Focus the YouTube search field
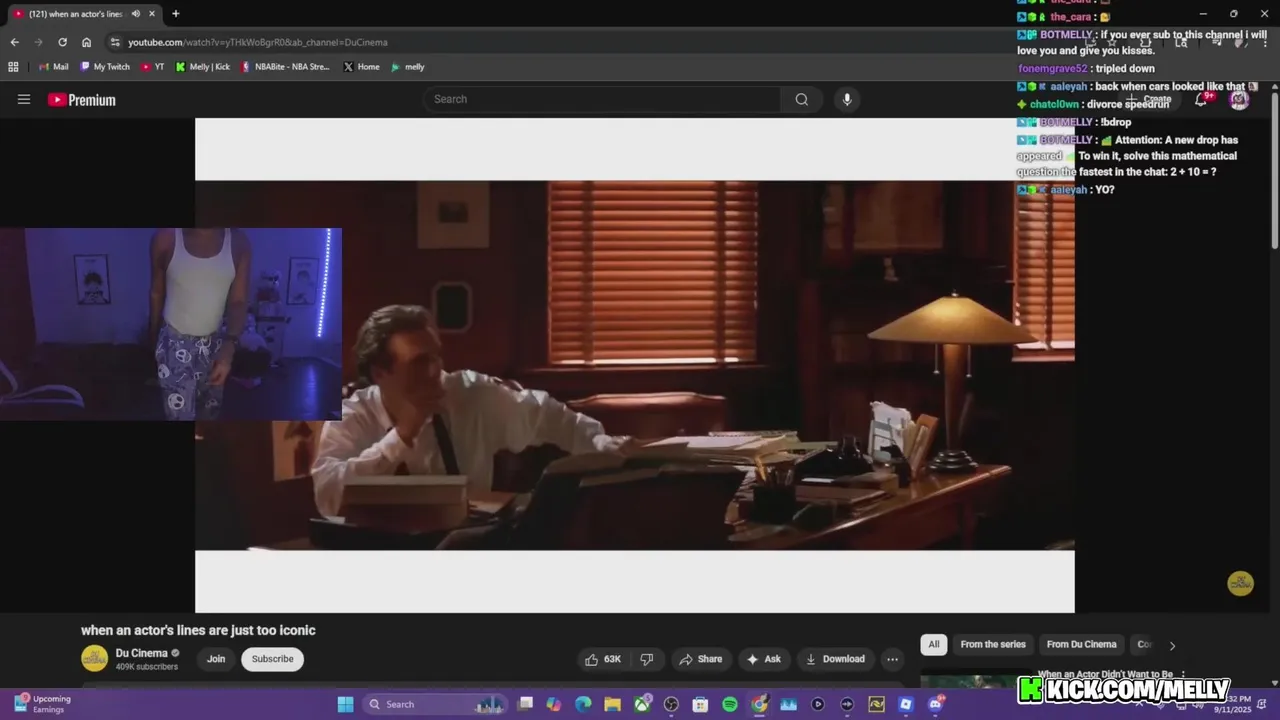Viewport: 1280px width, 720px height. [600, 99]
